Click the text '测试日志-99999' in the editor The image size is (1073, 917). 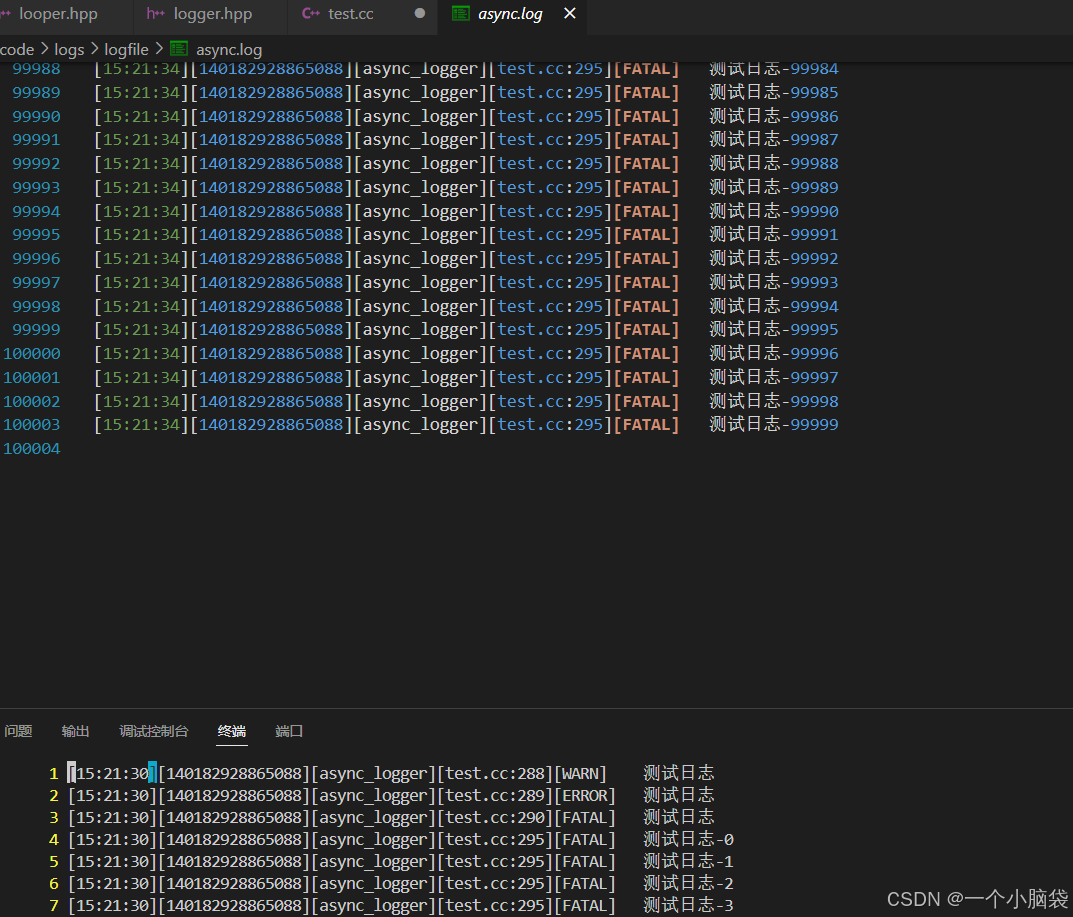point(773,424)
